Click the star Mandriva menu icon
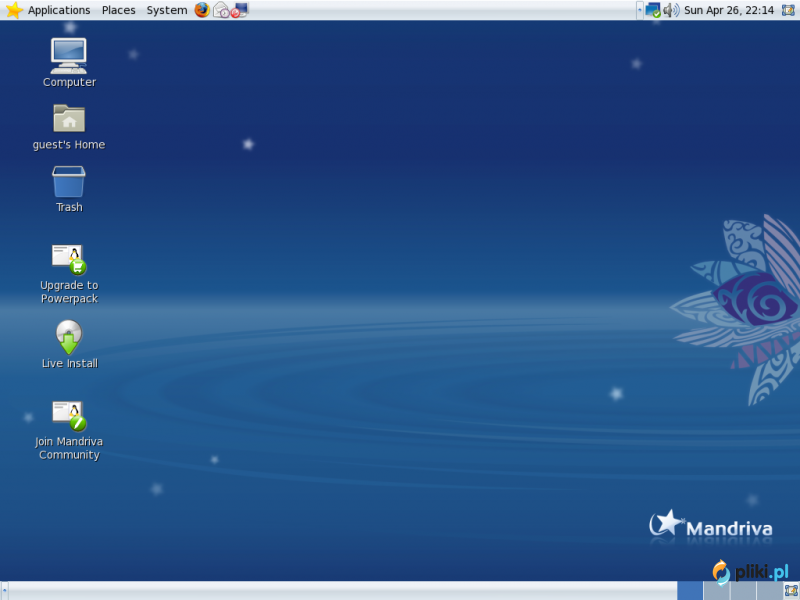The width and height of the screenshot is (800, 600). click(x=14, y=10)
